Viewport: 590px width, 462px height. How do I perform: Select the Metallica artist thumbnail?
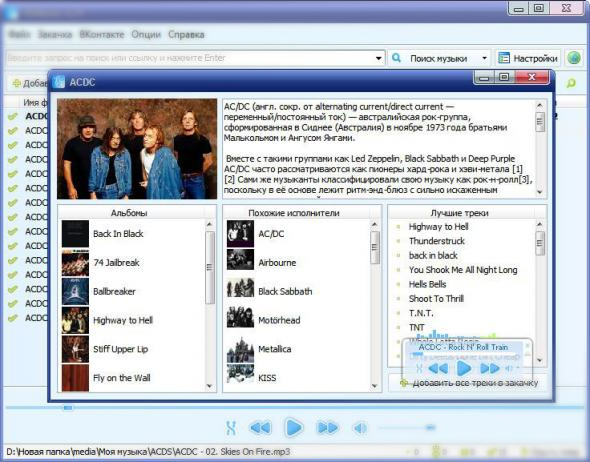tap(240, 349)
